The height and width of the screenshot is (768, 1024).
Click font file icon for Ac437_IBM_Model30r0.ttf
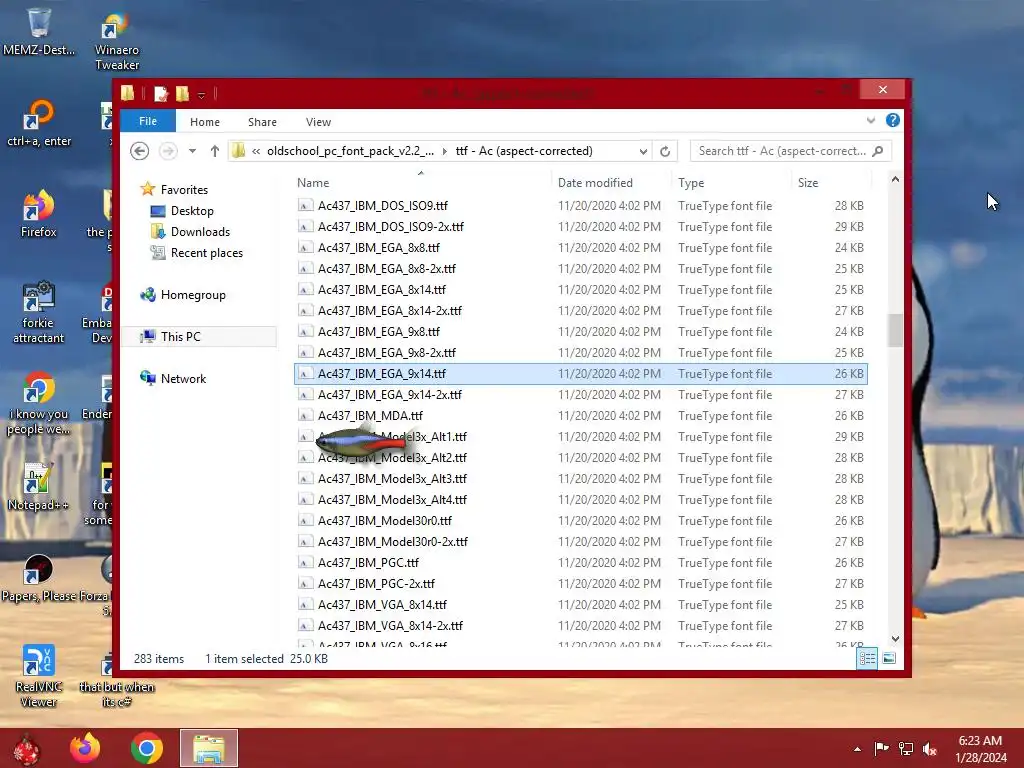coord(305,520)
